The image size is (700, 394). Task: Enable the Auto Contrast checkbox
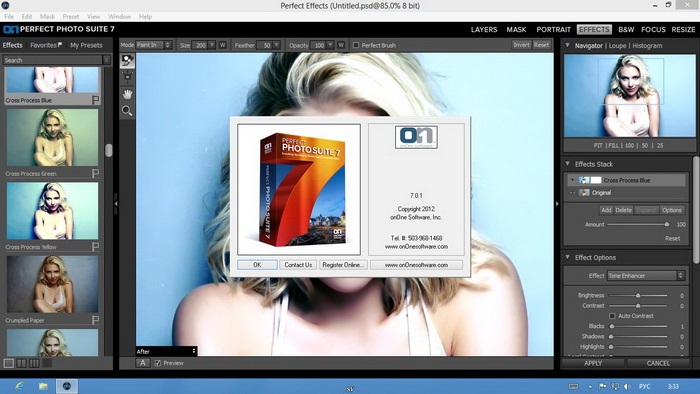[612, 315]
